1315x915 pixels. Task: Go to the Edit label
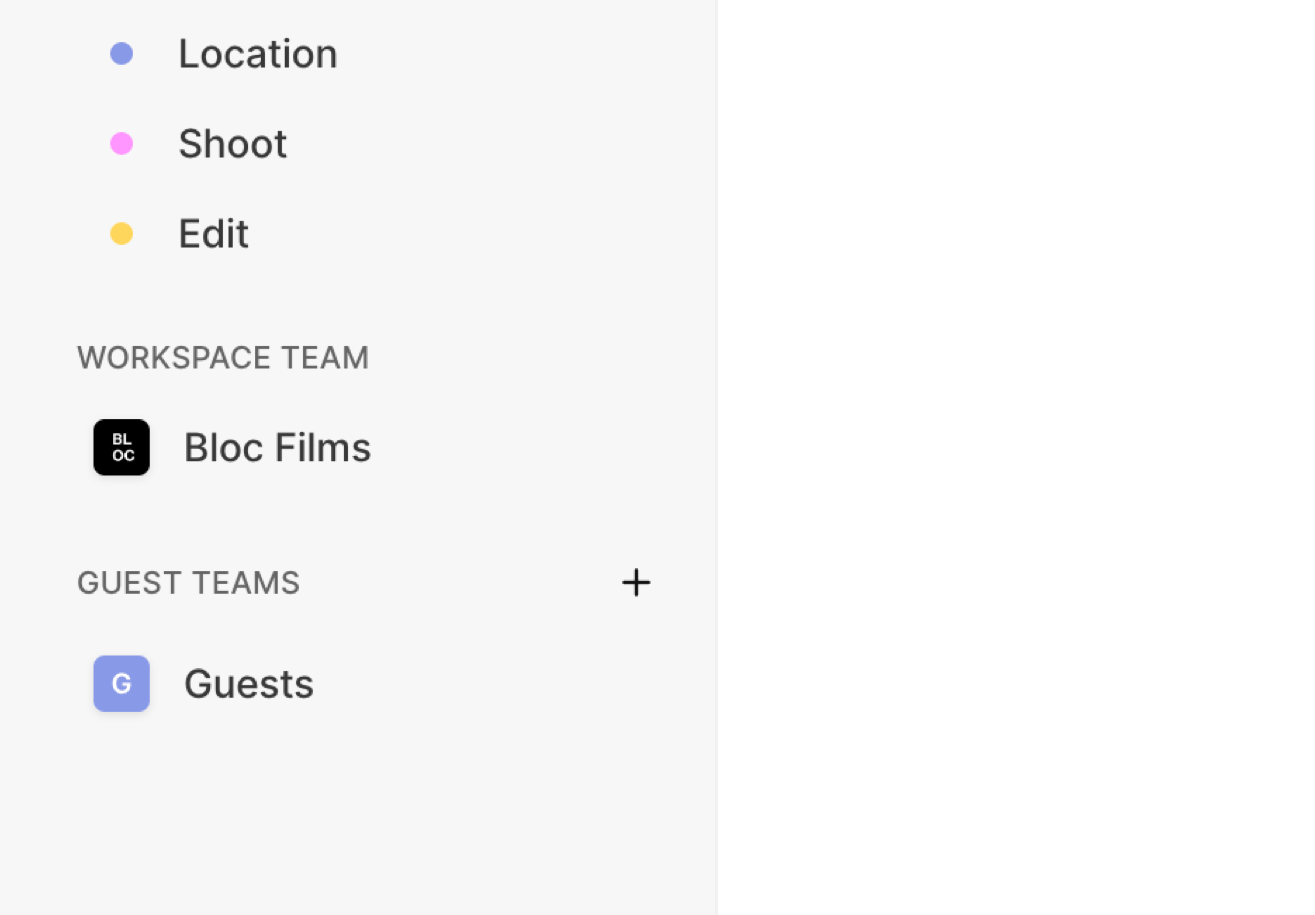(213, 234)
